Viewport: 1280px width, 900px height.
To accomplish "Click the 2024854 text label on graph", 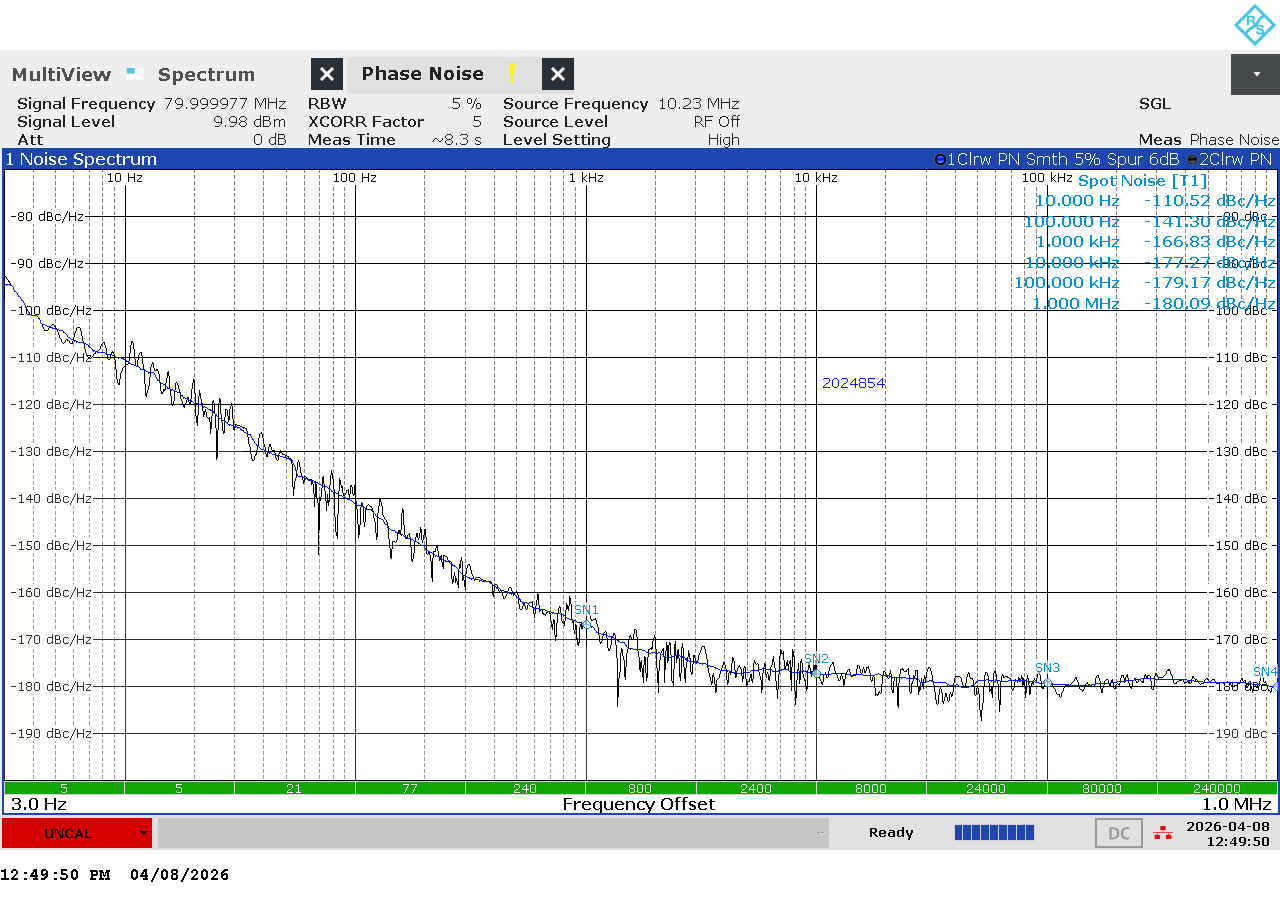I will click(x=853, y=383).
